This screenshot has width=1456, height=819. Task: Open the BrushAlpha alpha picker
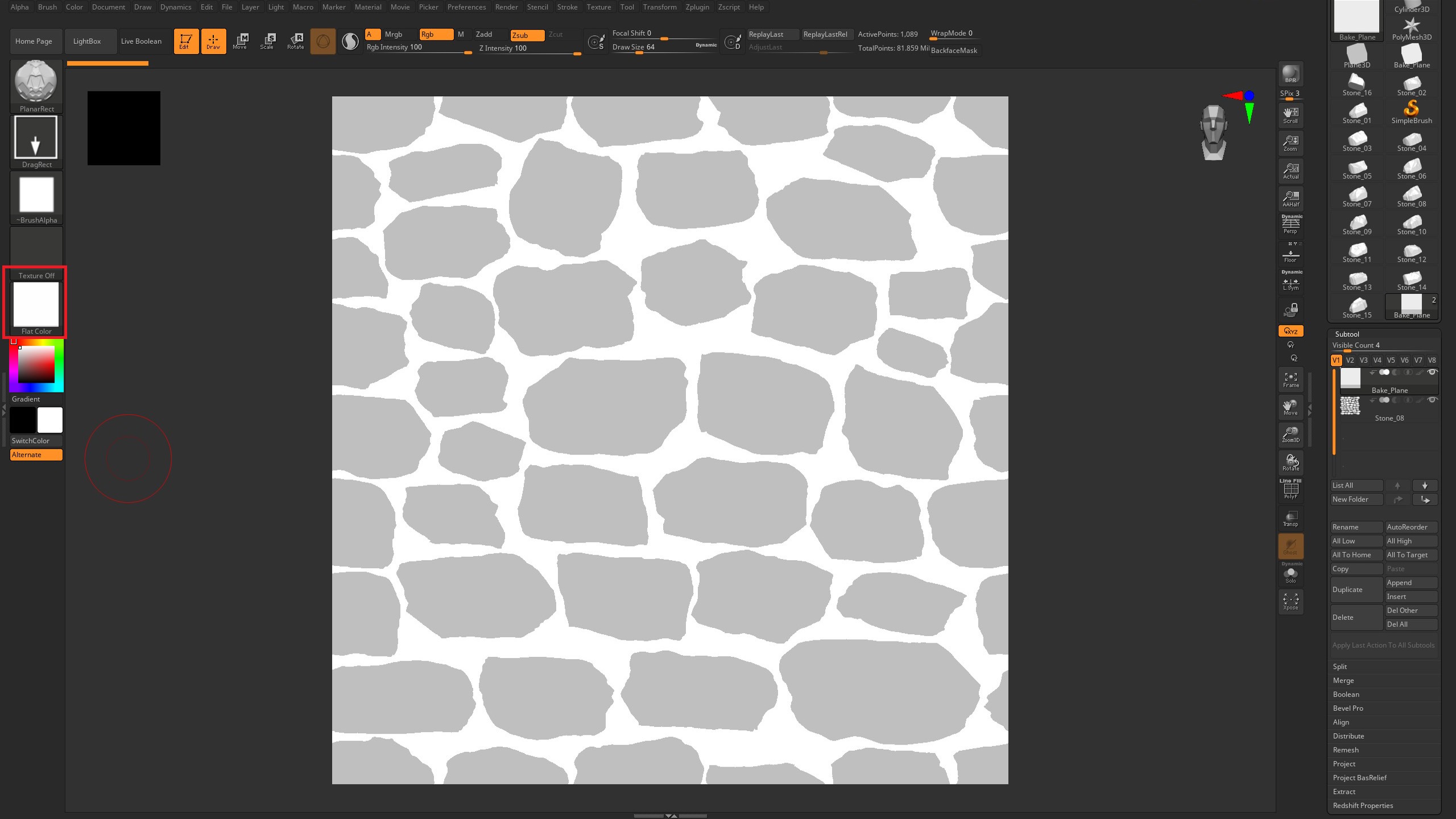(x=36, y=198)
